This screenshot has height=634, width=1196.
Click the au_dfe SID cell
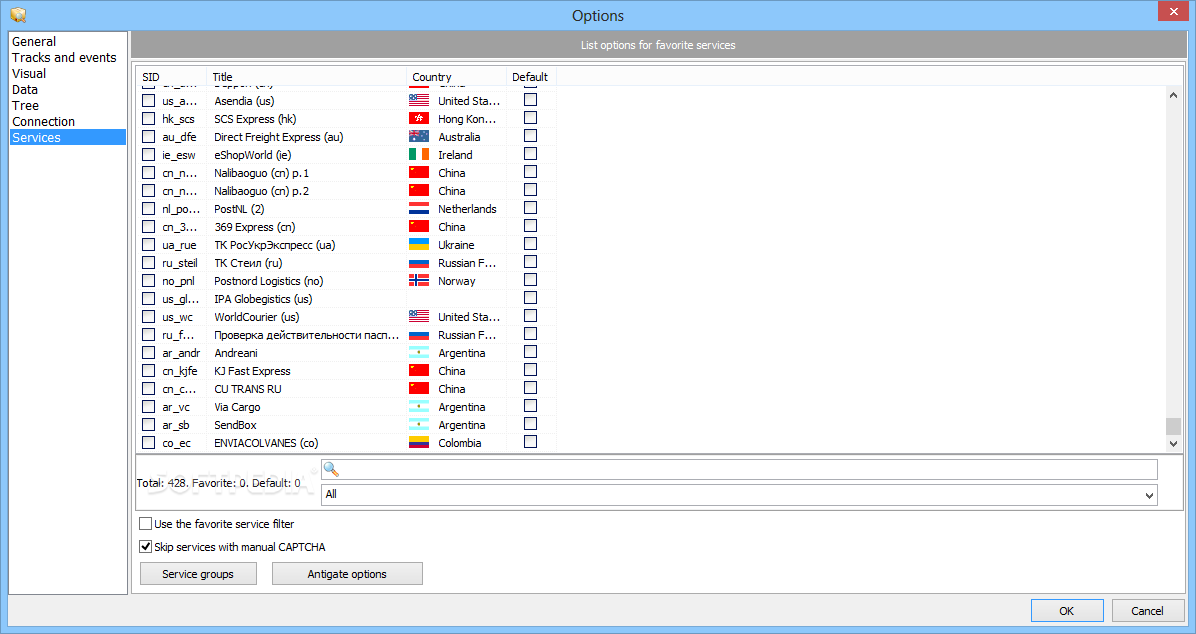[179, 137]
